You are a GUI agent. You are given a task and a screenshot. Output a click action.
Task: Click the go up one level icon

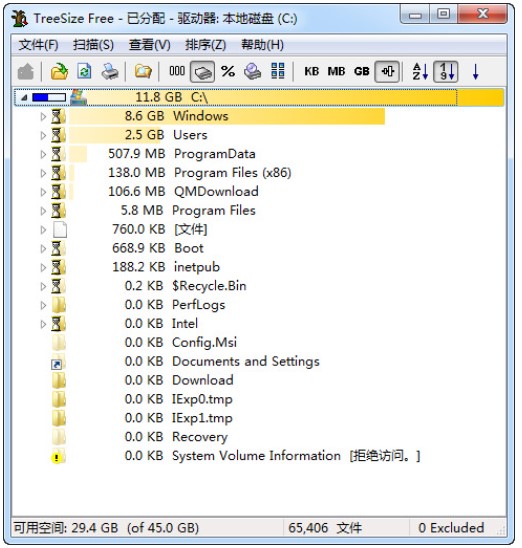(26, 72)
